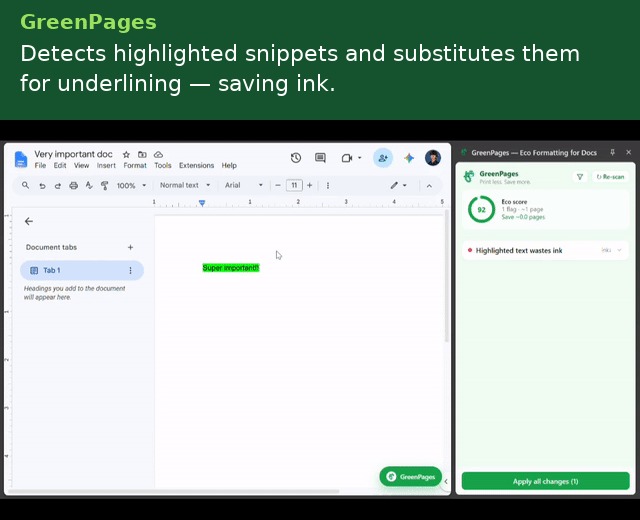Open the Format menu
Image resolution: width=640 pixels, height=520 pixels.
[x=135, y=166]
